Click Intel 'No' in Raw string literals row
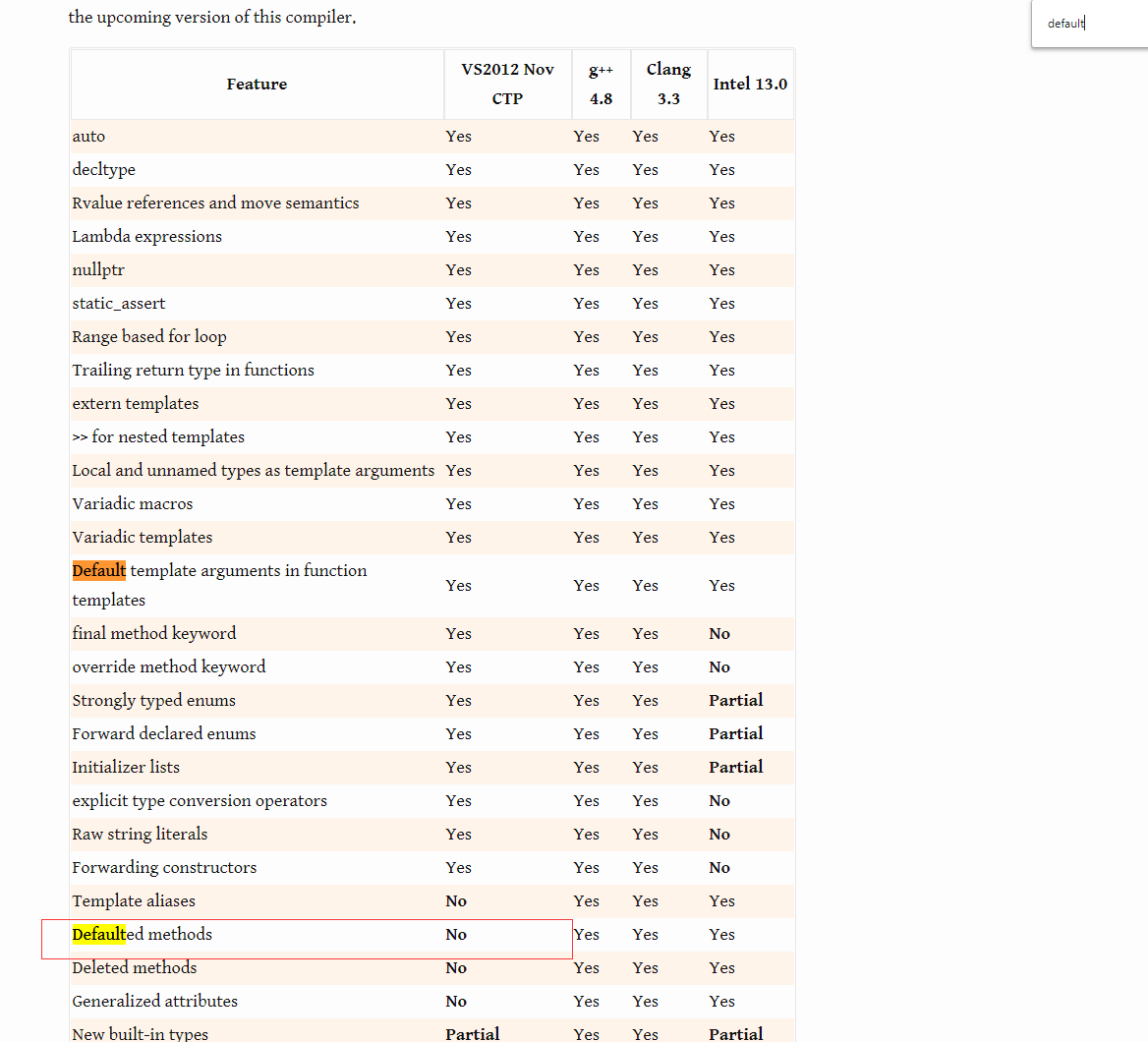This screenshot has height=1042, width=1148. click(x=719, y=835)
